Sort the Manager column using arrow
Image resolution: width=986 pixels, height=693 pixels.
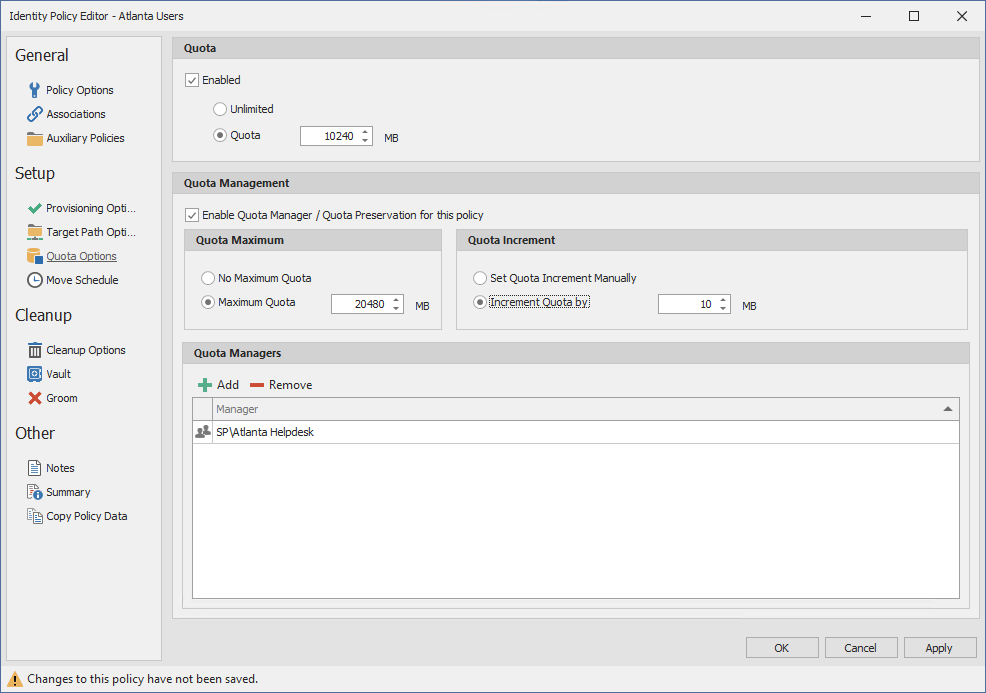coord(947,409)
